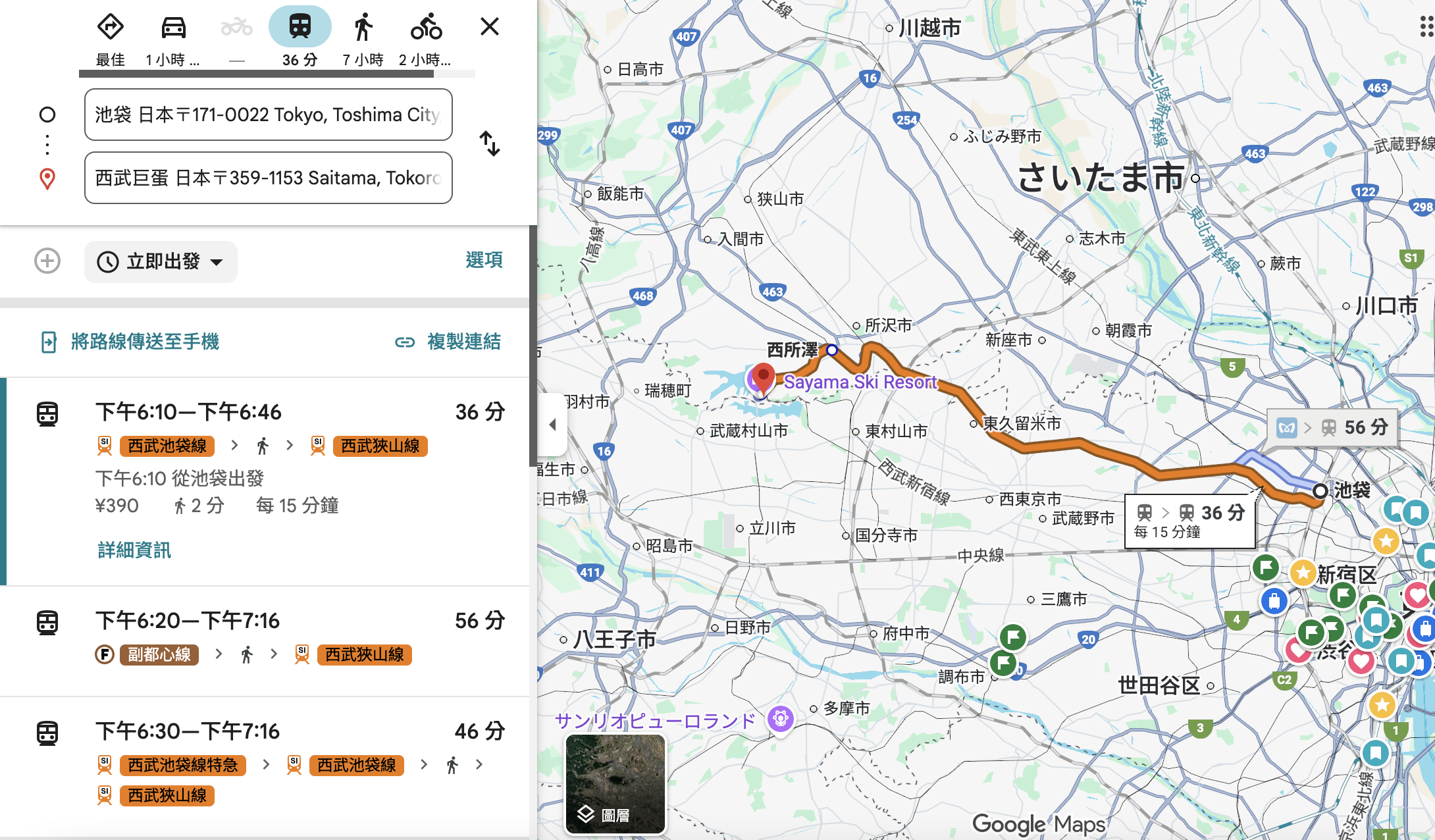Open the 立即出發 departure time dropdown

tap(160, 261)
